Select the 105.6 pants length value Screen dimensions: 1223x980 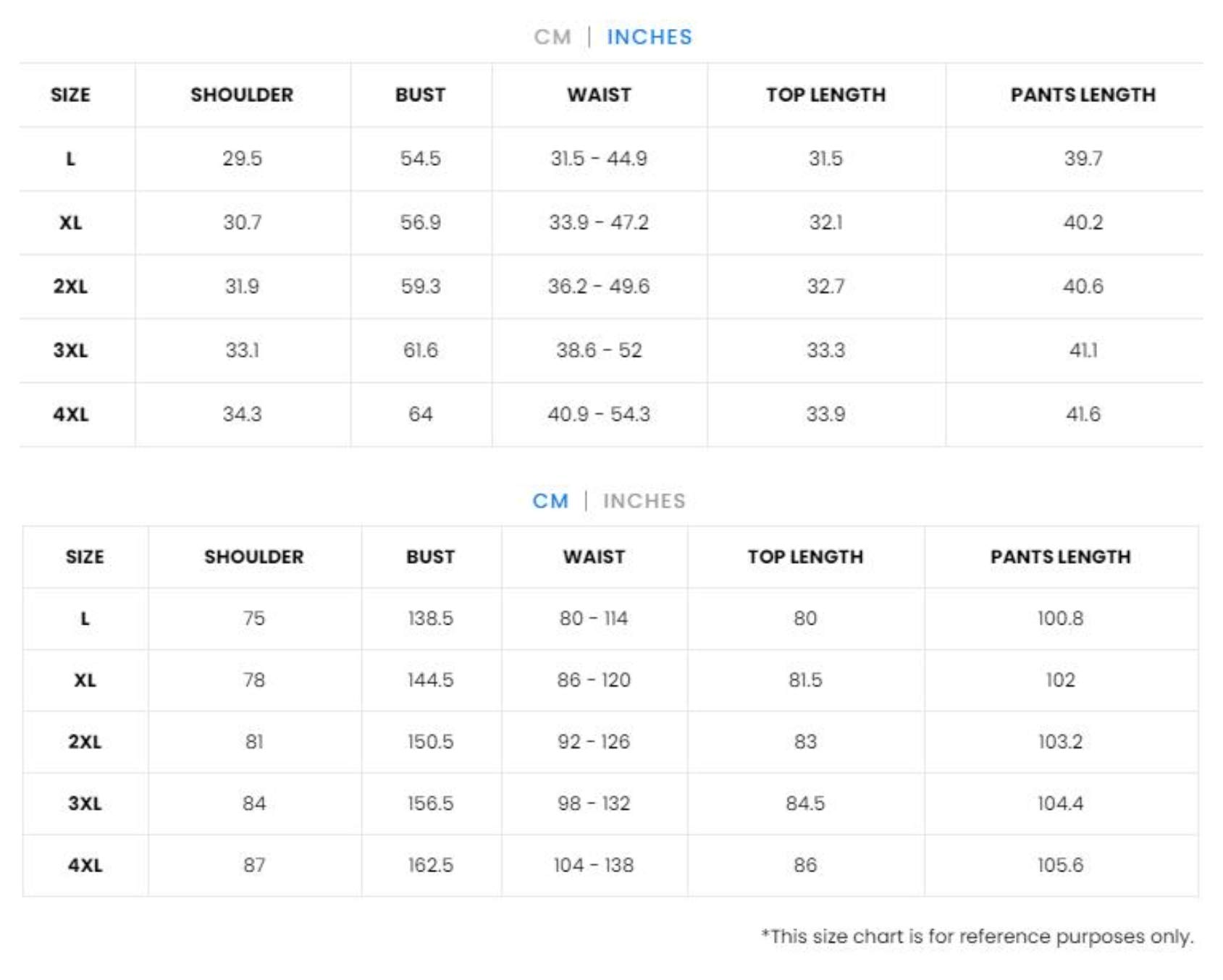click(x=1060, y=865)
